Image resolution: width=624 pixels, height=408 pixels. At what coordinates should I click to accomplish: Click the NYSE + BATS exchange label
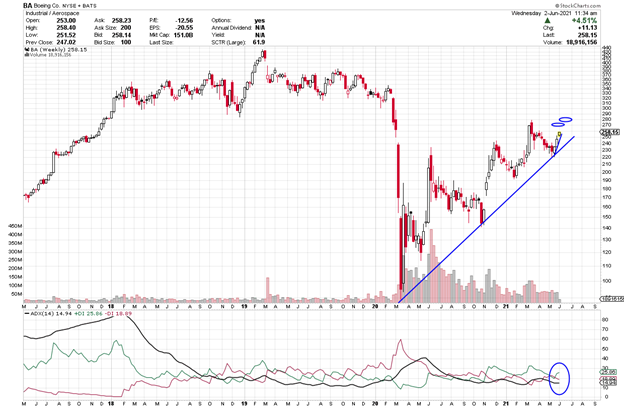pyautogui.click(x=79, y=6)
